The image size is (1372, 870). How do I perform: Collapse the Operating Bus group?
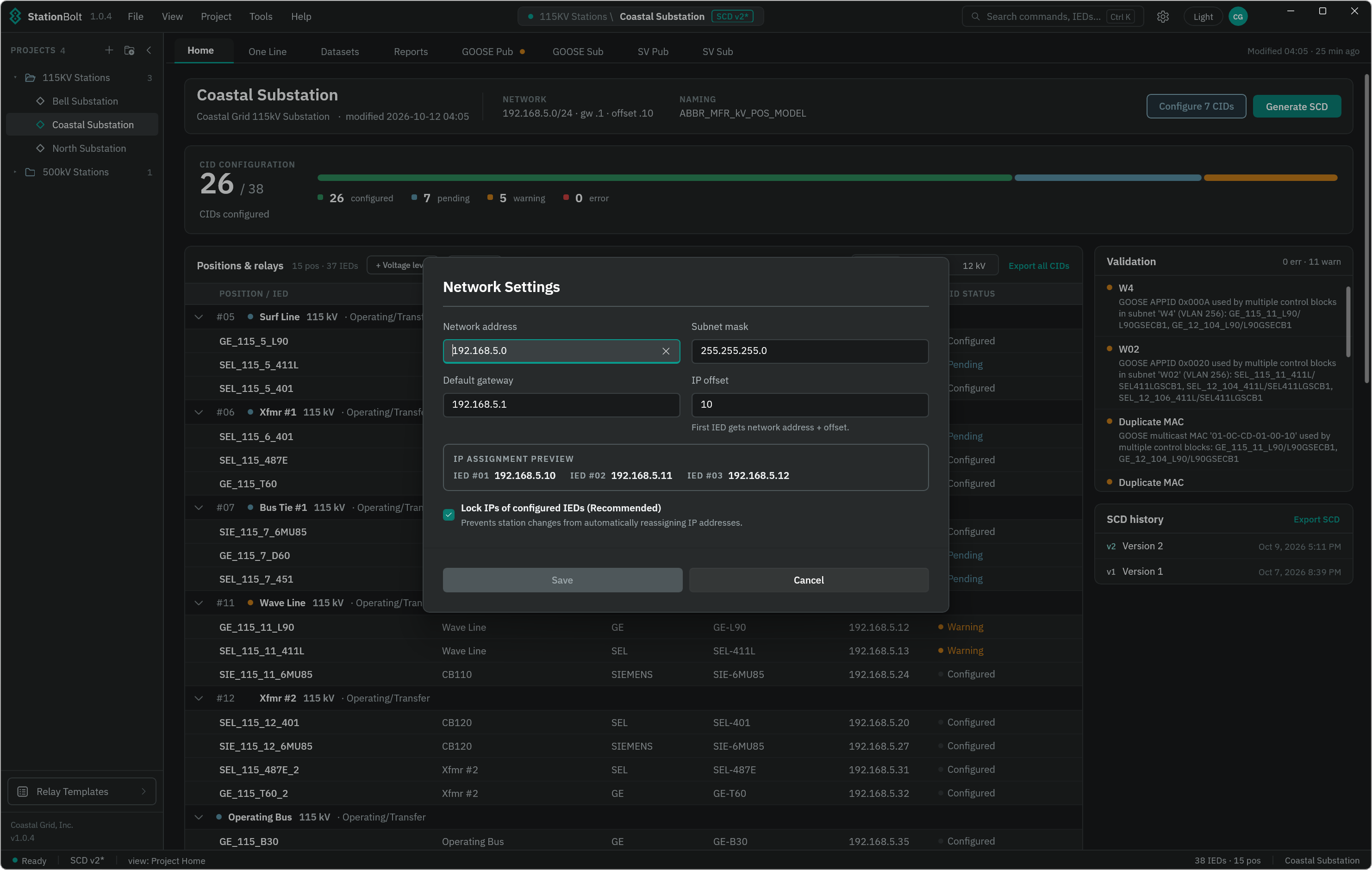198,817
